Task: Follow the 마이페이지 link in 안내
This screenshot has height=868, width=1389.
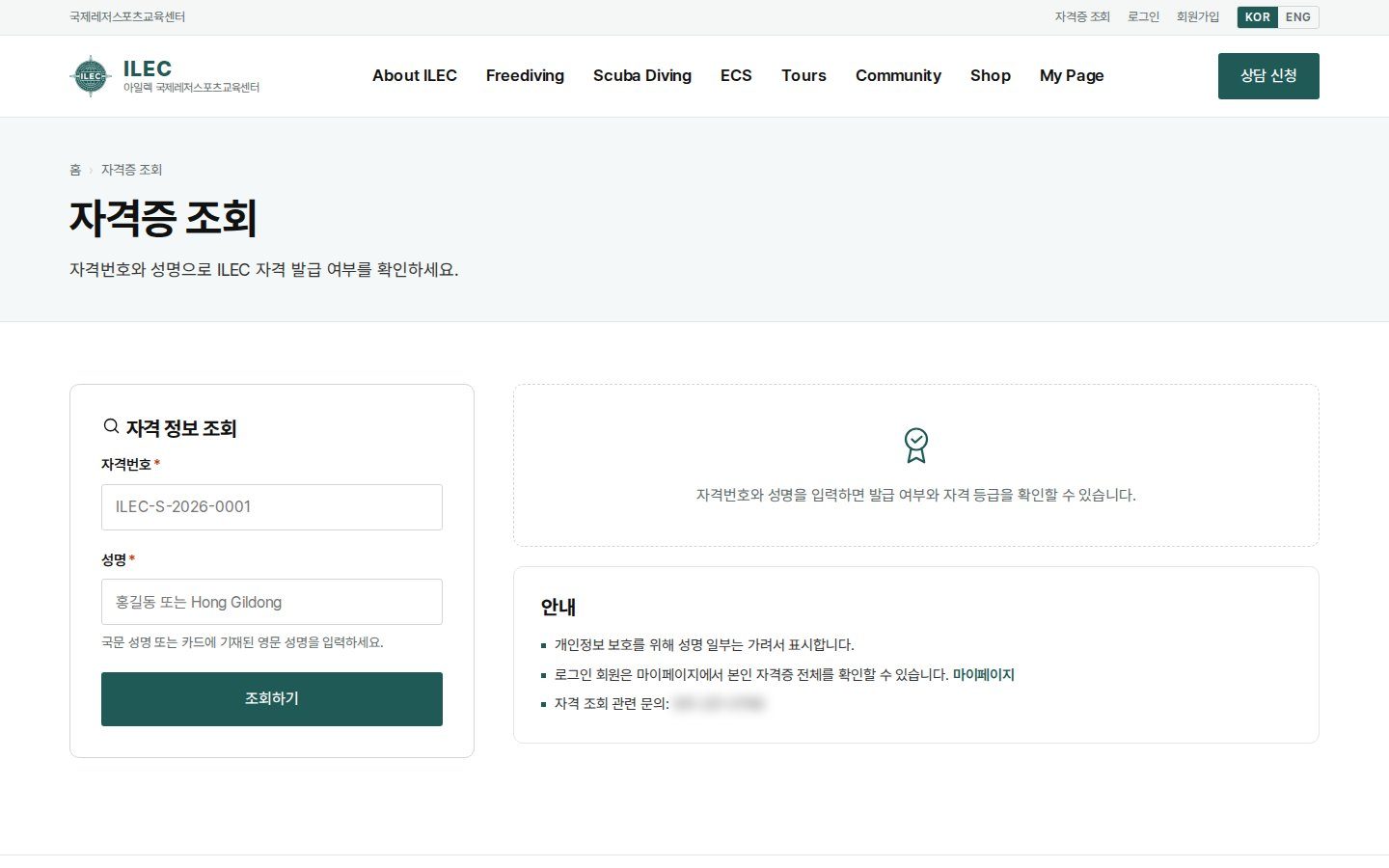Action: 984,675
